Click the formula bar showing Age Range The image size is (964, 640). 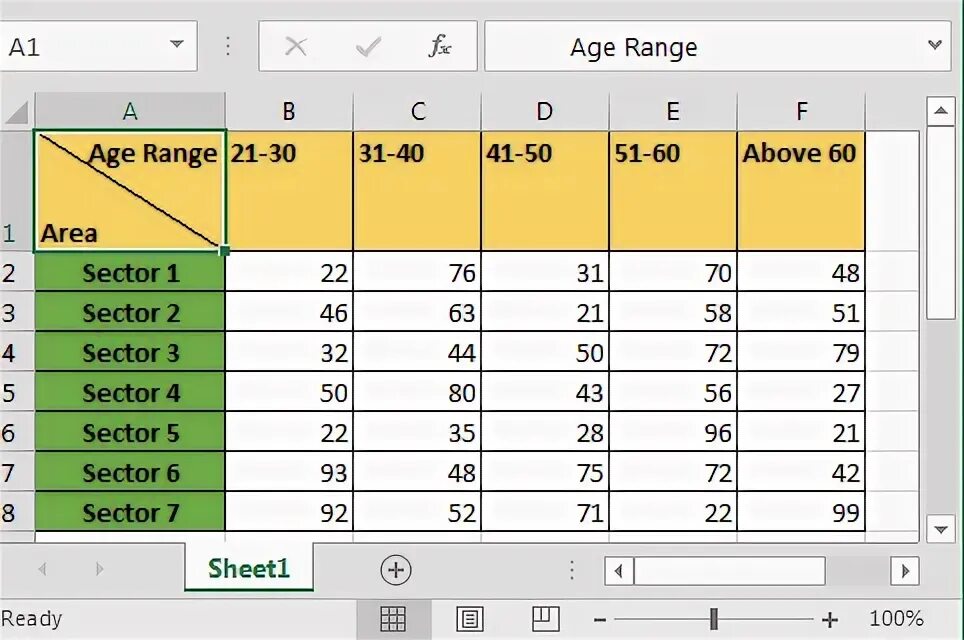[717, 46]
